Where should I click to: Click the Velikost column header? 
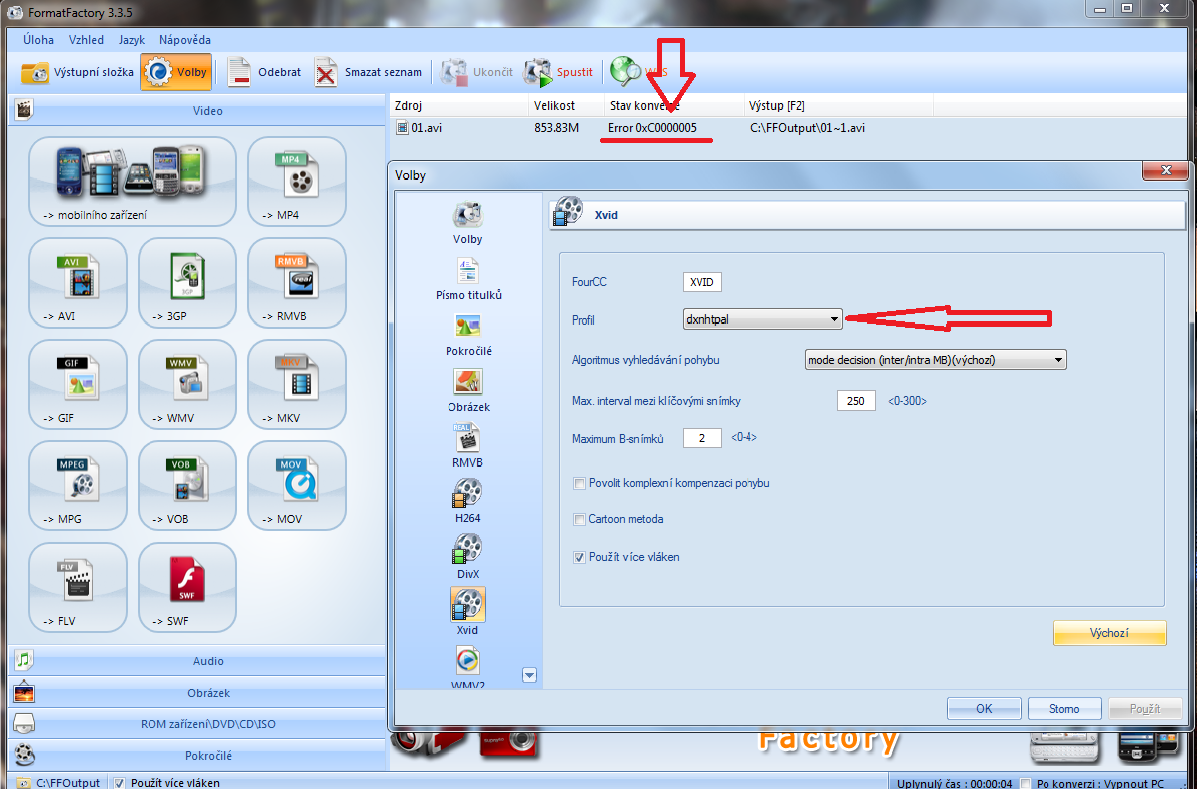pyautogui.click(x=566, y=105)
